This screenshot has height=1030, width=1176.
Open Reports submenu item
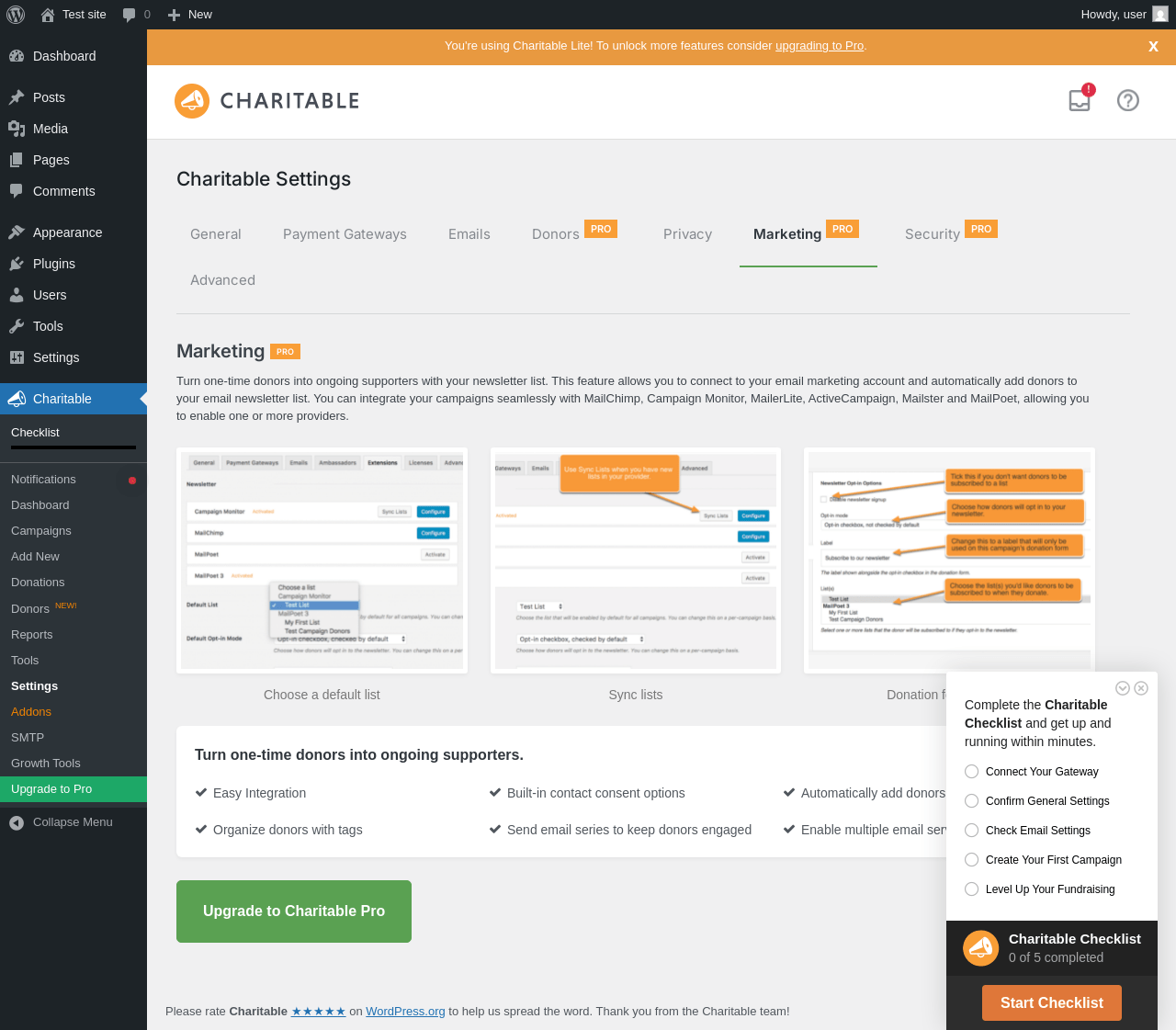click(73, 635)
